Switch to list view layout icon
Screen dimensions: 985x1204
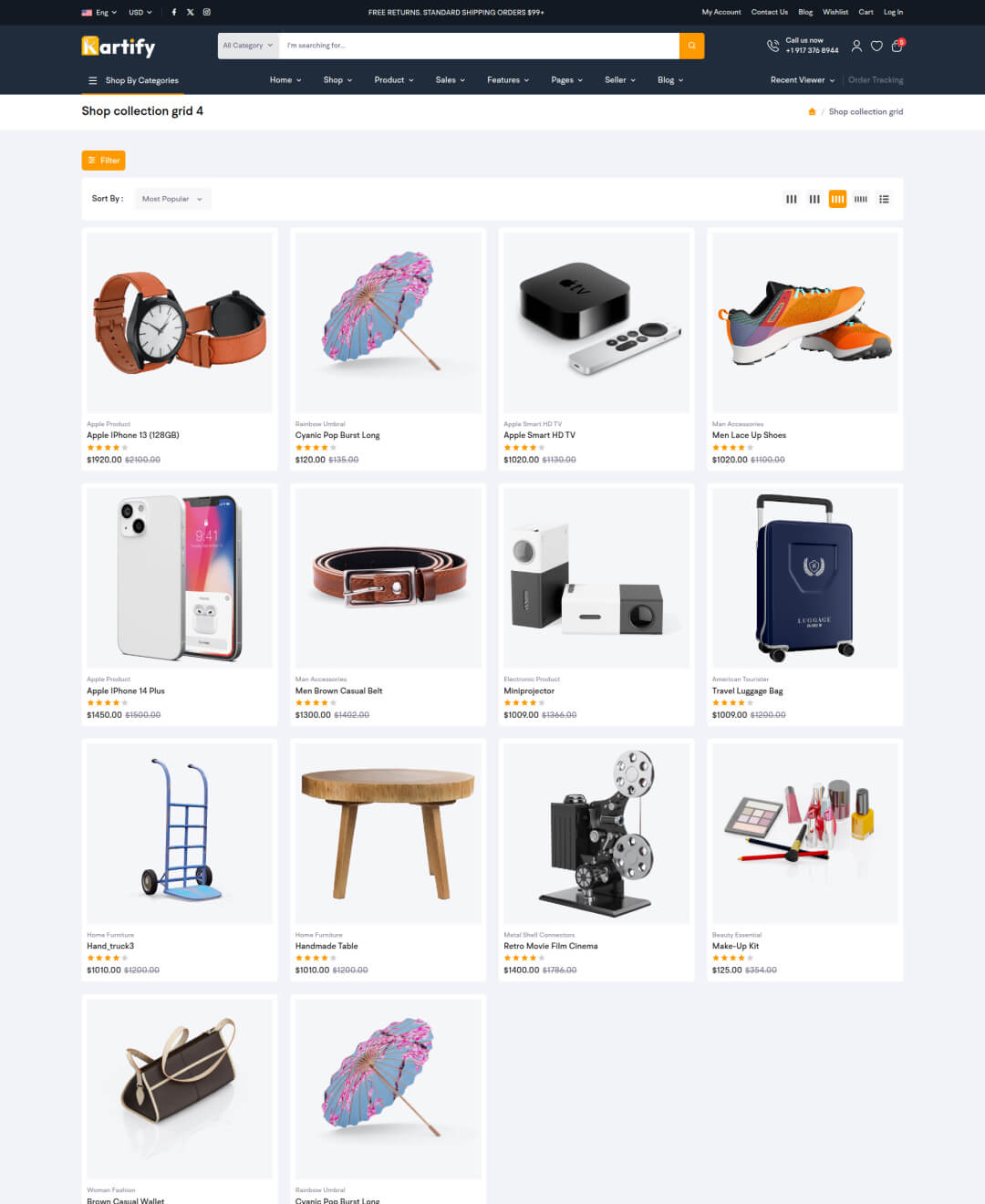[884, 199]
